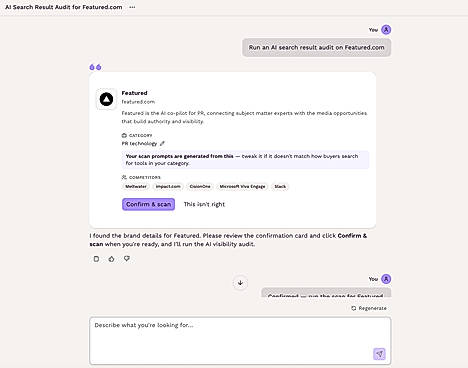Screen dimensions: 468x368
Task: Click the user avatar beside the first You message
Action: 386,30
